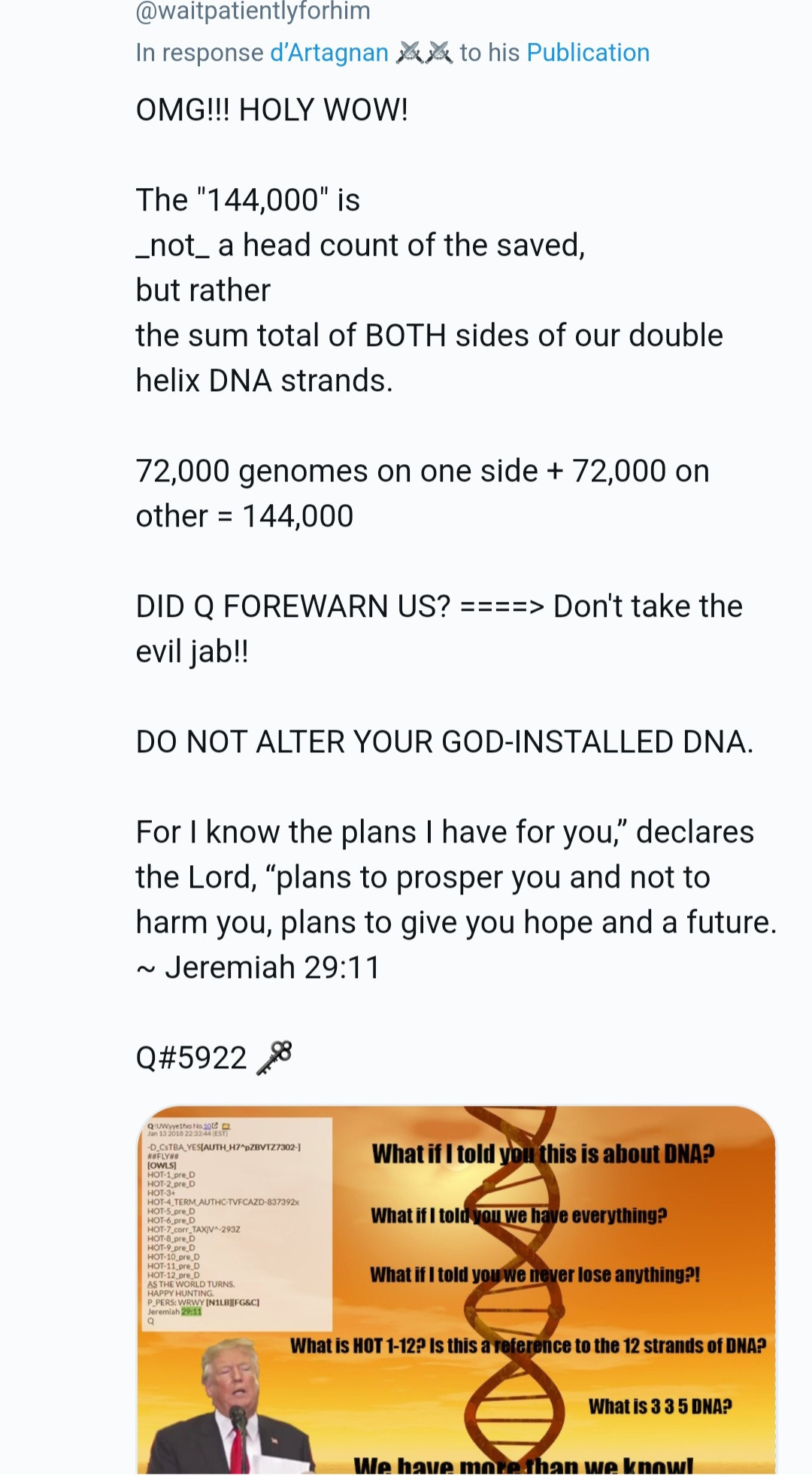Click the "~ Jeremiah 29:11" citation in the post
812x1476 pixels.
point(258,967)
